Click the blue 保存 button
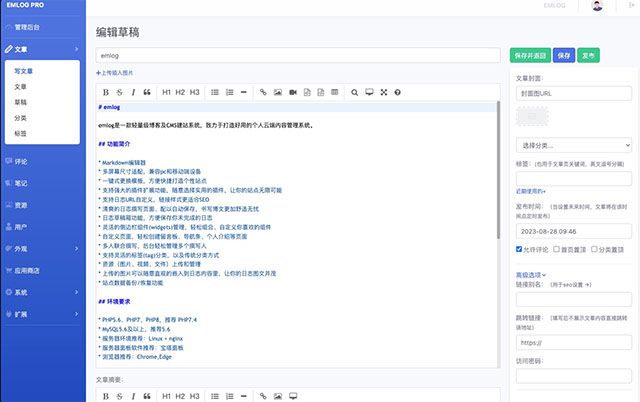Screen dimensions: 640x402 564,56
